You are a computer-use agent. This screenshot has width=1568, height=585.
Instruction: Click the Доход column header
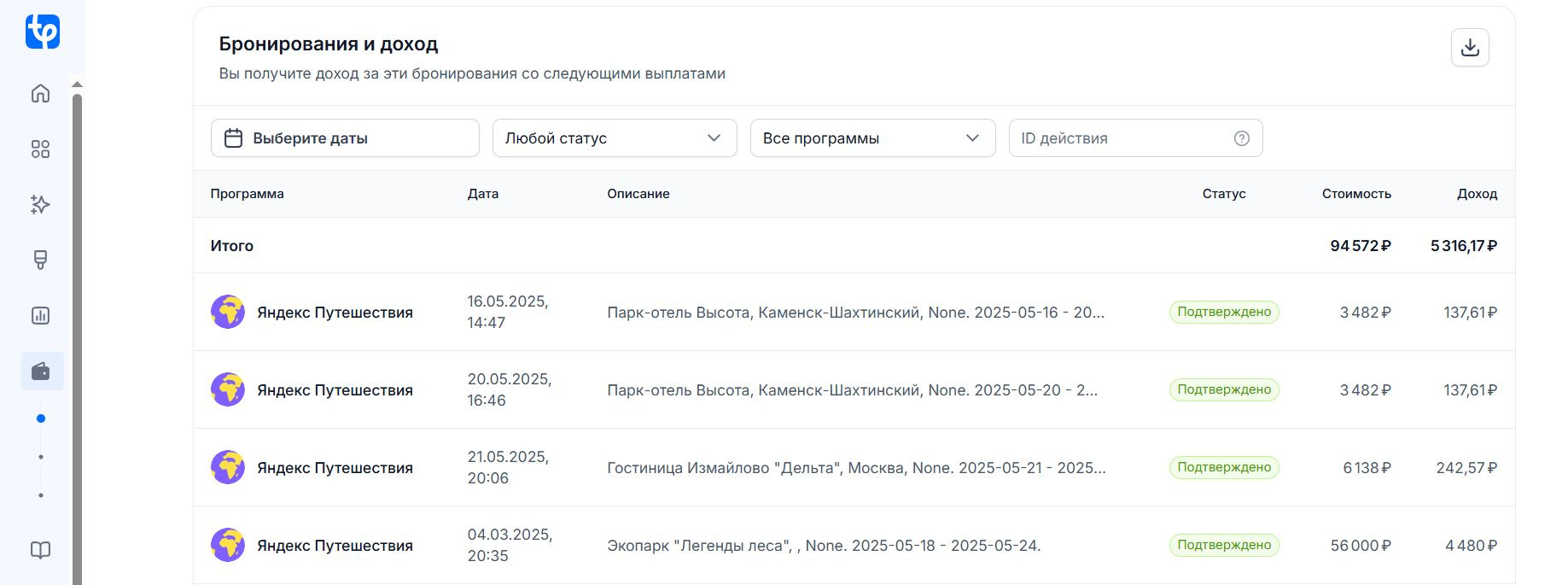coord(1477,194)
